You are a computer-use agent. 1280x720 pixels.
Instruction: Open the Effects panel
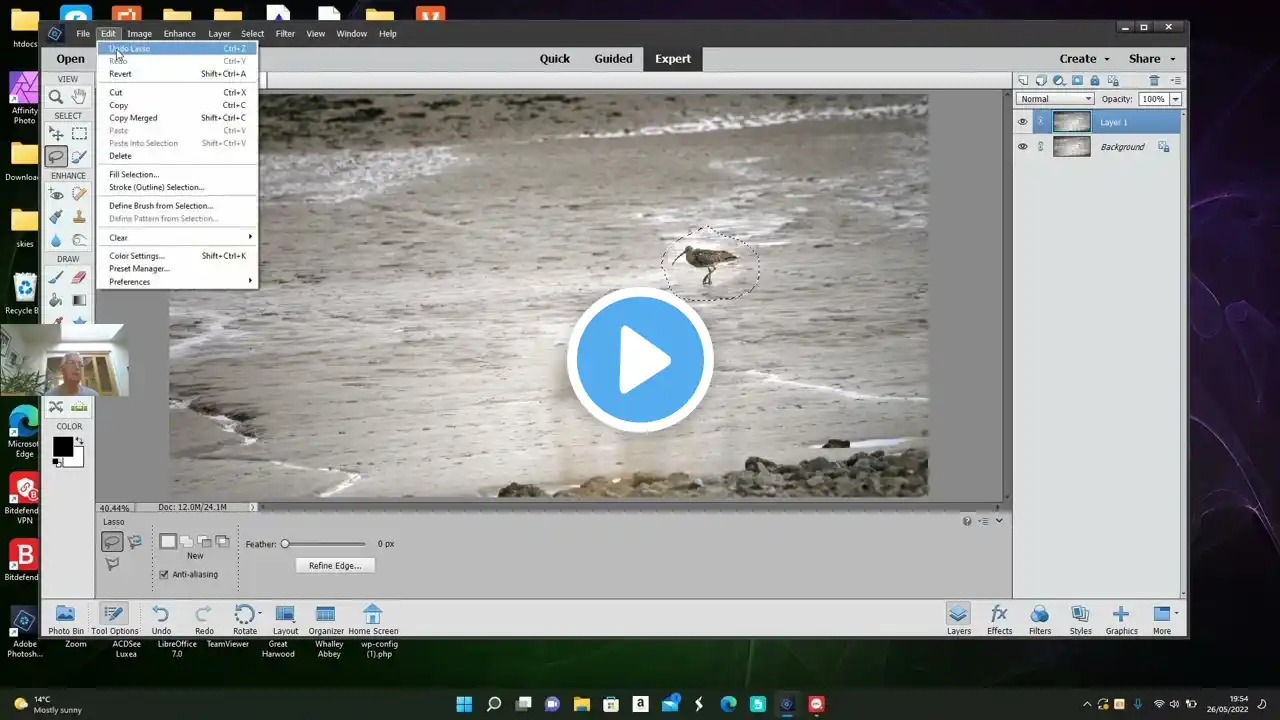click(x=999, y=619)
